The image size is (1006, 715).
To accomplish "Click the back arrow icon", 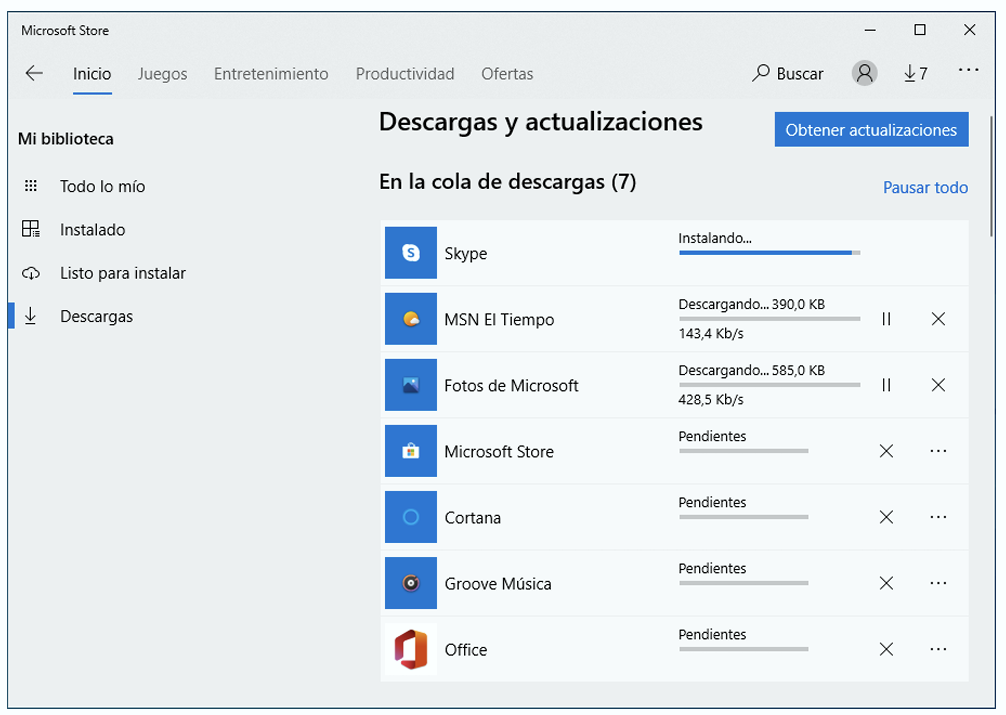I will tap(34, 73).
